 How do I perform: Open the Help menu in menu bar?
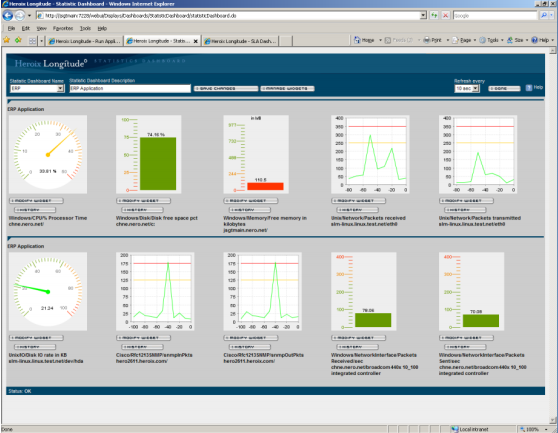102,28
